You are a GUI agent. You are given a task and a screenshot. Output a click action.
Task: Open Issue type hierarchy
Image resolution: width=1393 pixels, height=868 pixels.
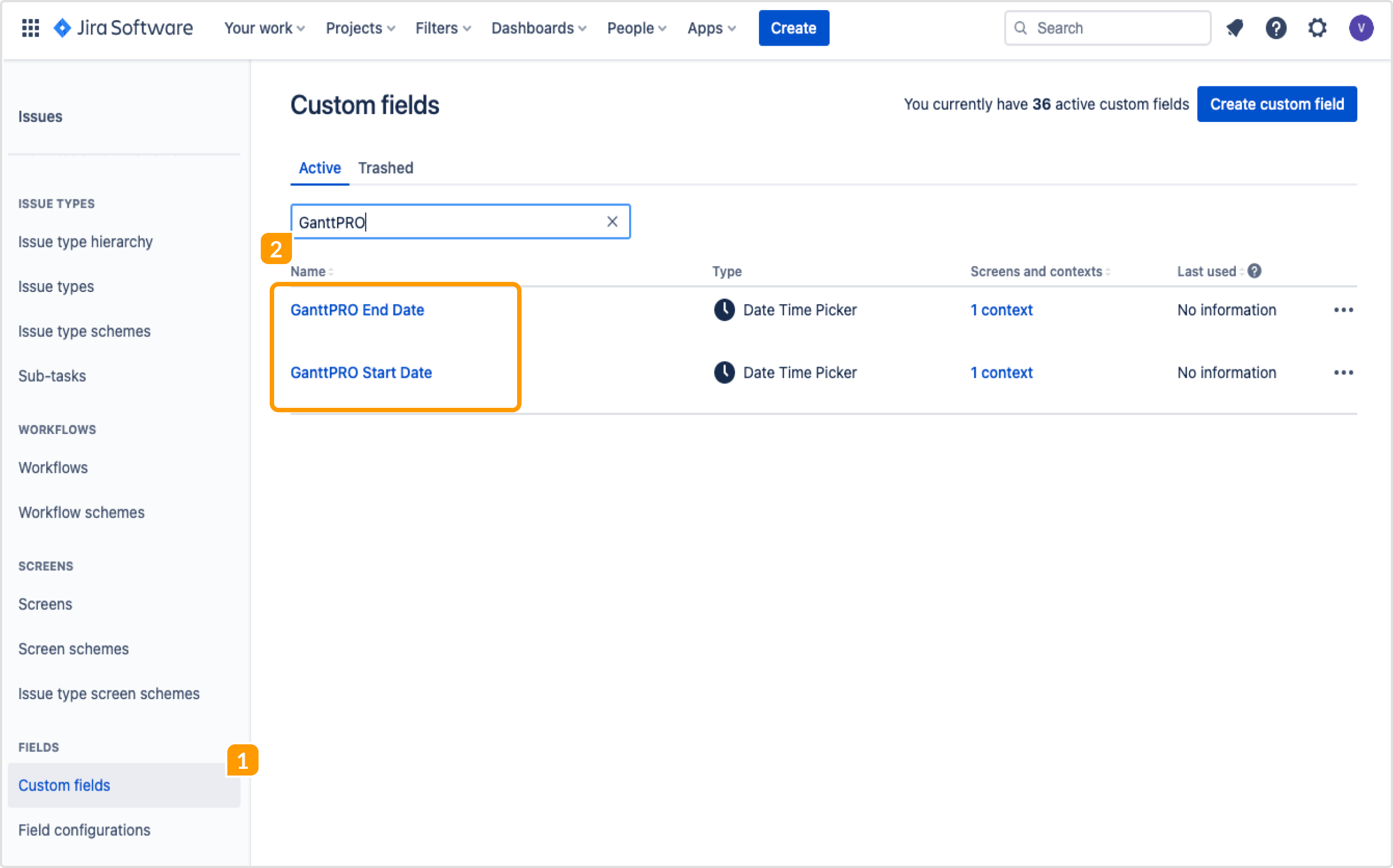tap(86, 242)
